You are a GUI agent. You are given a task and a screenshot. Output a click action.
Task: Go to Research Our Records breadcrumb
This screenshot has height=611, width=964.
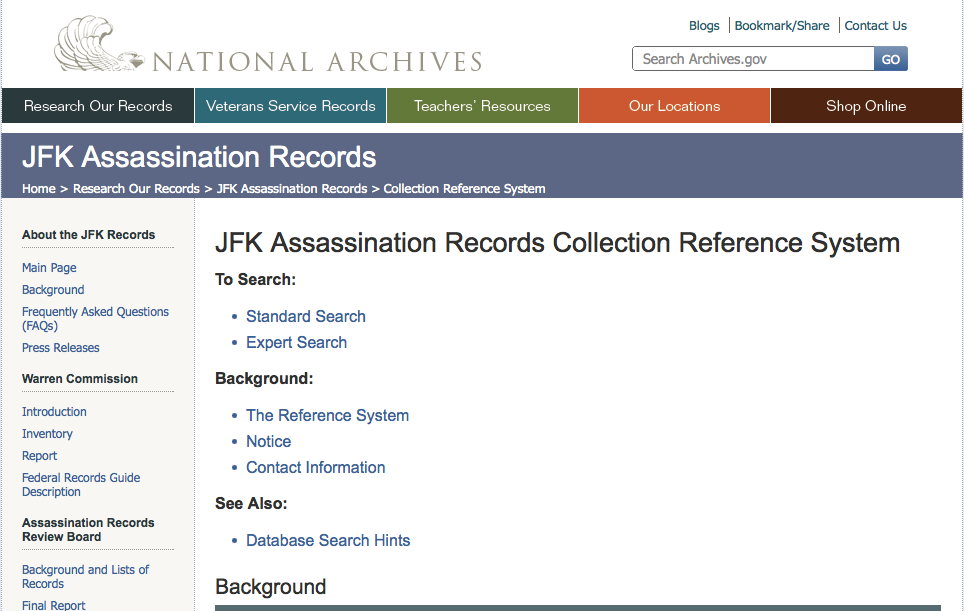point(136,189)
